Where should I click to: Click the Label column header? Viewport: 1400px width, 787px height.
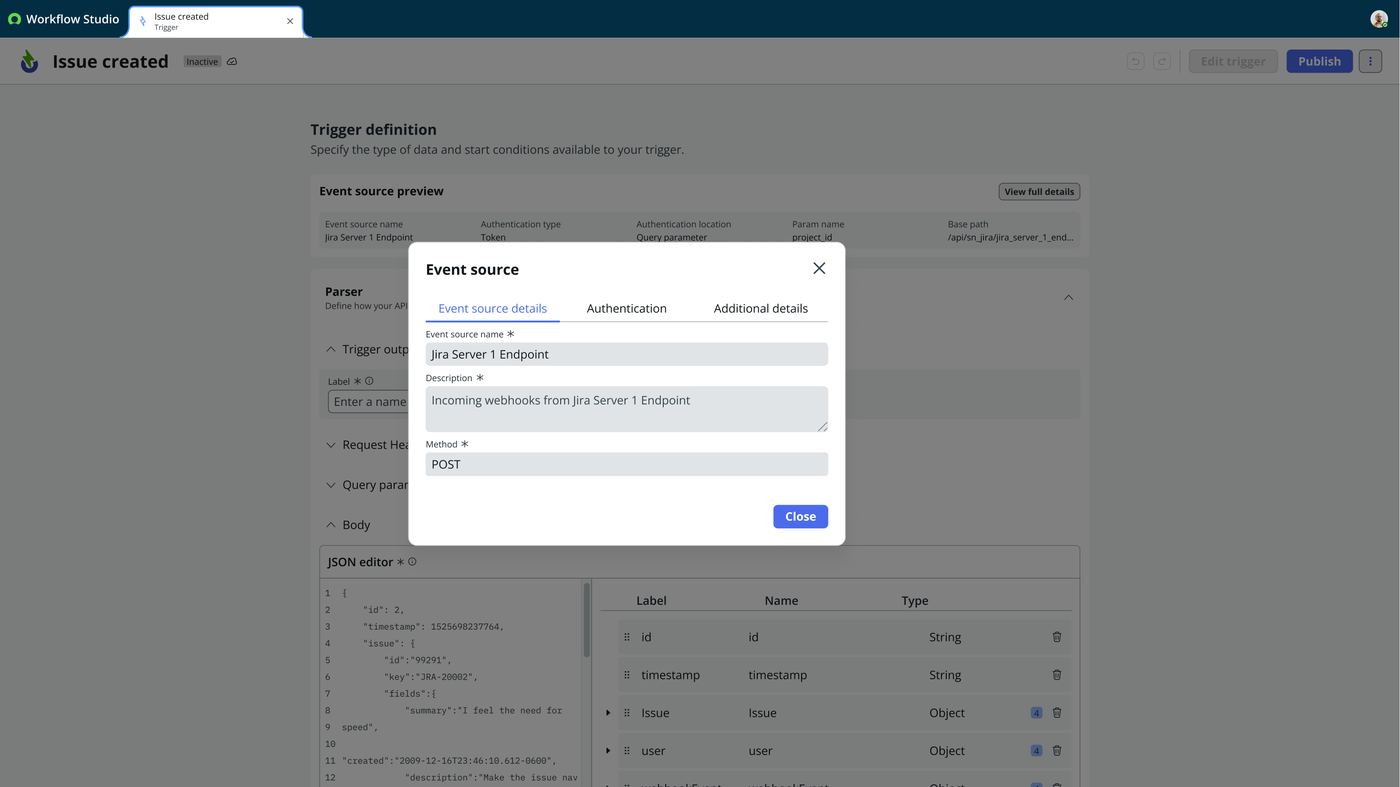[651, 601]
